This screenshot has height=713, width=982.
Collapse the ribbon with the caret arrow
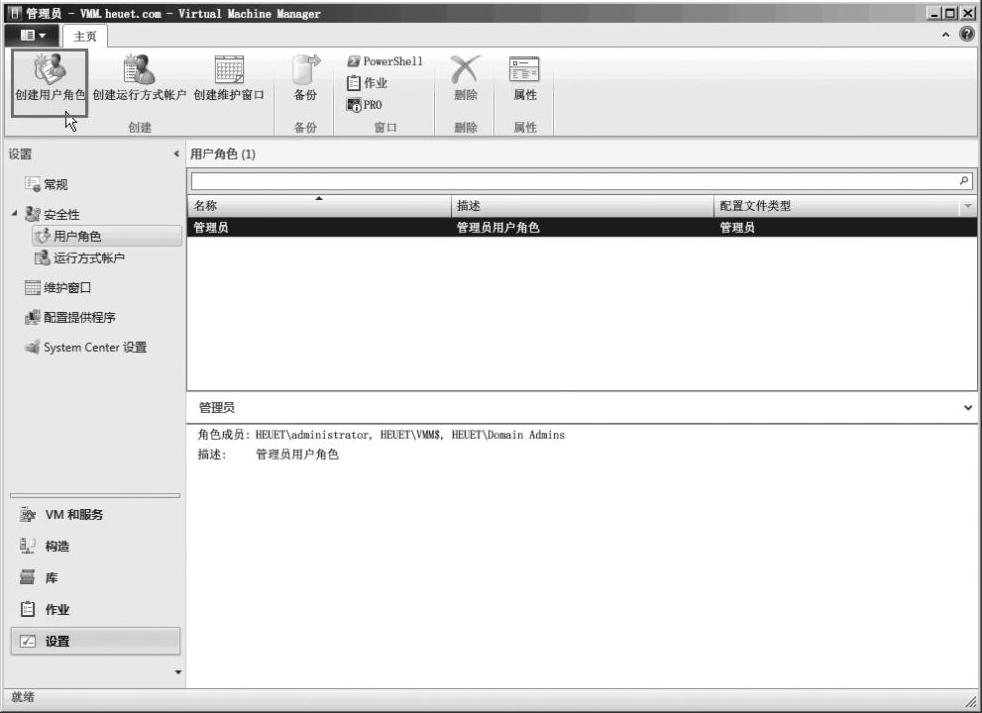[x=946, y=35]
